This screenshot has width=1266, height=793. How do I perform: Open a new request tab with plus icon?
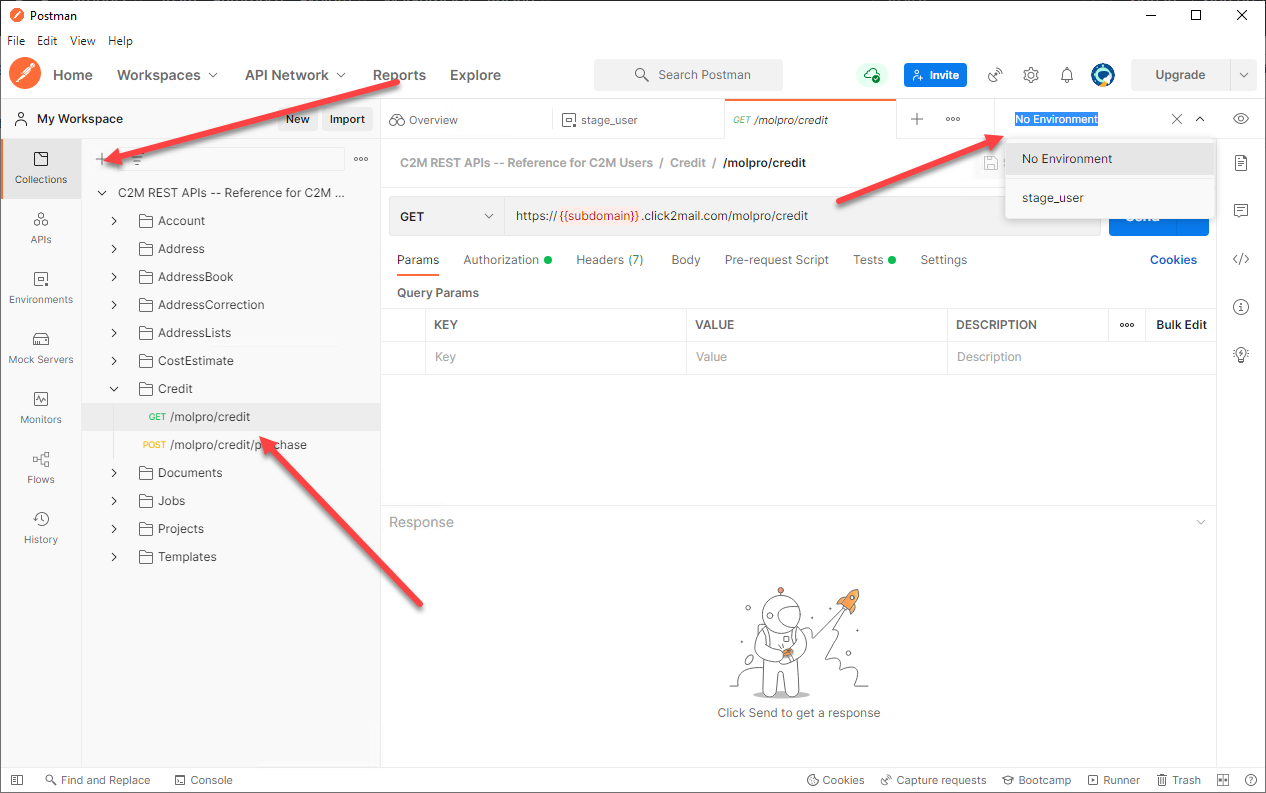pos(917,119)
